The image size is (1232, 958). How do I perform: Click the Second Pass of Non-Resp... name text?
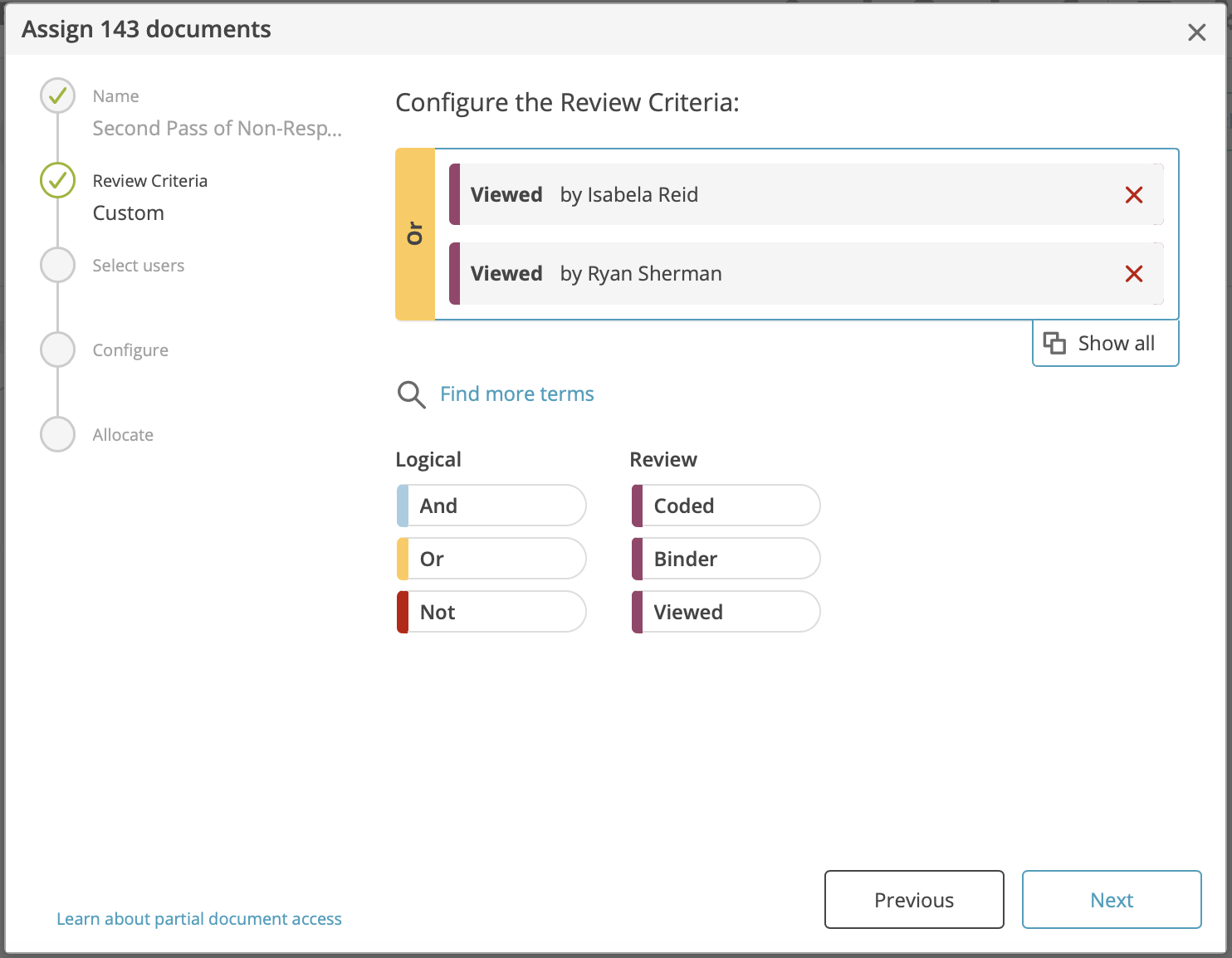218,129
